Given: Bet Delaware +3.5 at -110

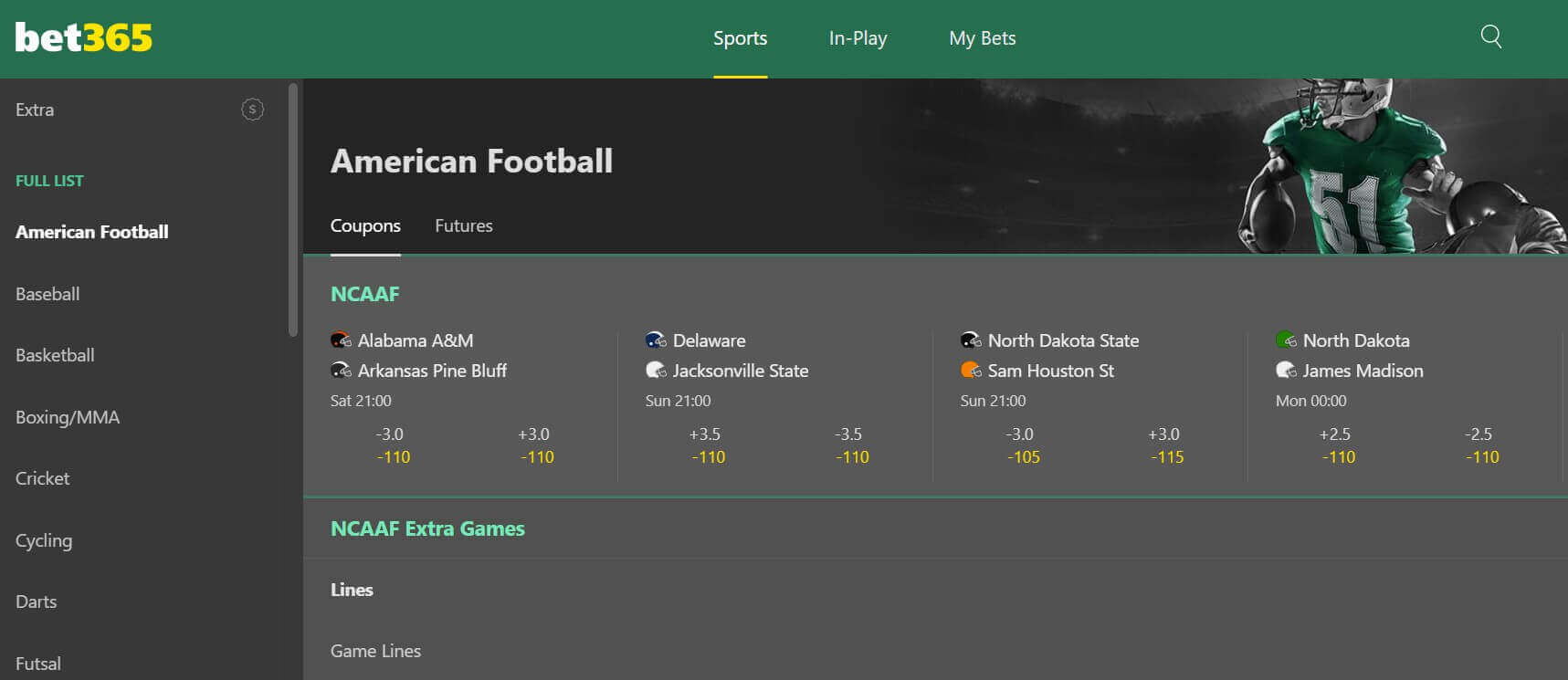Looking at the screenshot, I should click(708, 445).
